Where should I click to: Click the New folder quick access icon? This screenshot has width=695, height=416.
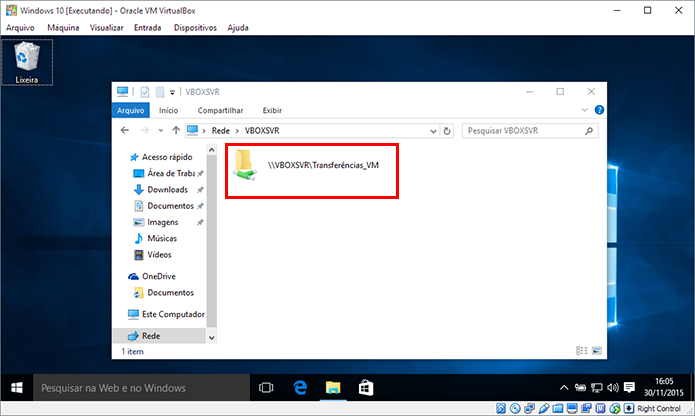[x=160, y=92]
